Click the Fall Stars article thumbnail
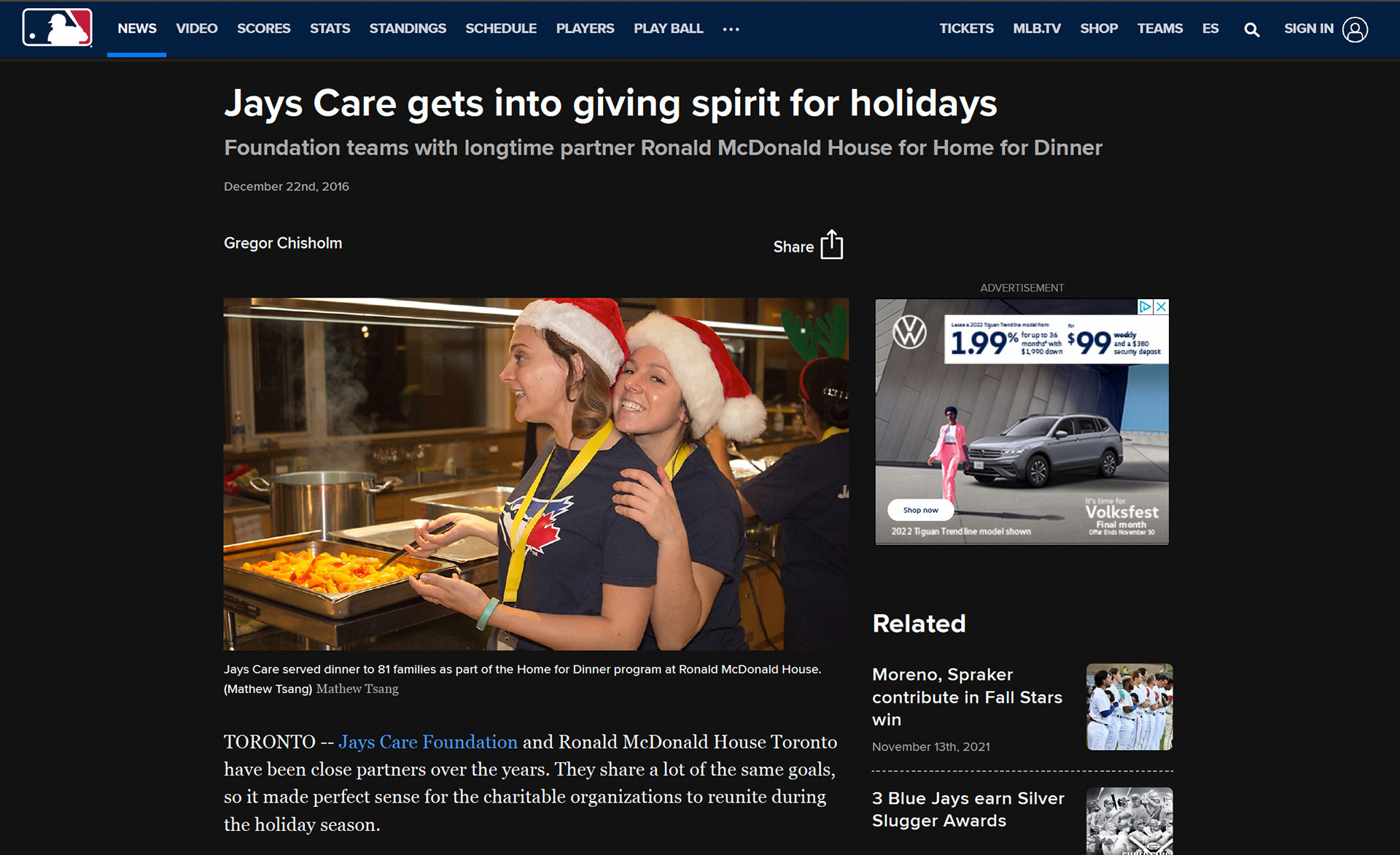The height and width of the screenshot is (855, 1400). pos(1129,707)
